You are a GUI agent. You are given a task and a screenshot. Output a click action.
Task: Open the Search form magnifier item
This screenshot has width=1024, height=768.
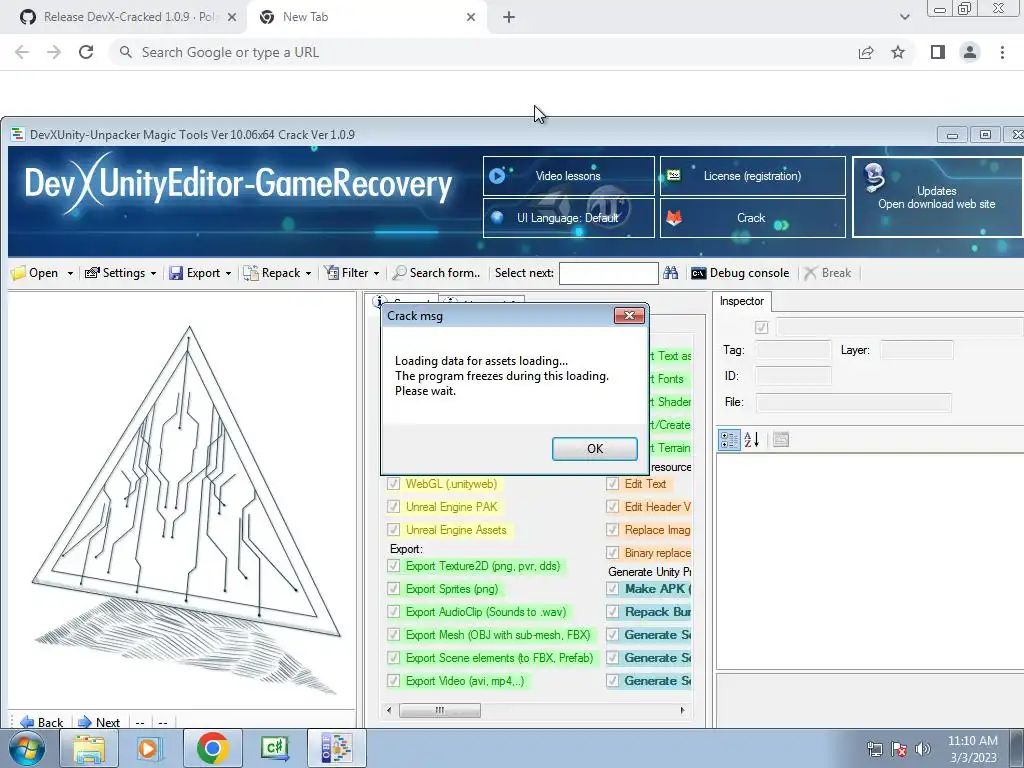click(436, 273)
